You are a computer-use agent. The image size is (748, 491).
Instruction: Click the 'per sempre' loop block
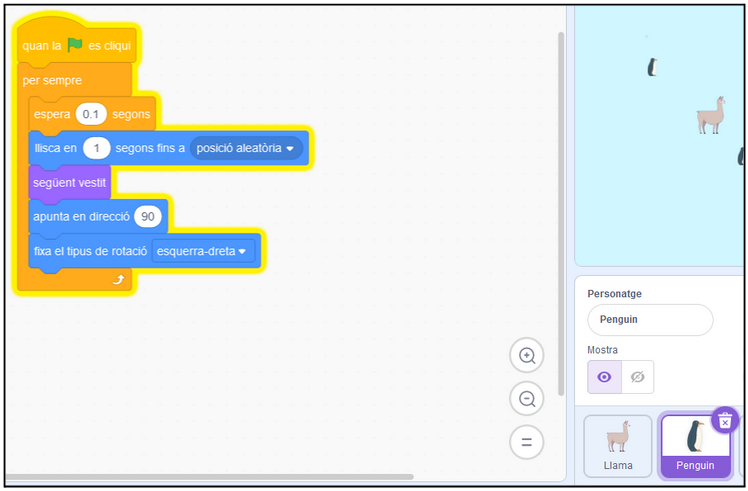click(52, 80)
